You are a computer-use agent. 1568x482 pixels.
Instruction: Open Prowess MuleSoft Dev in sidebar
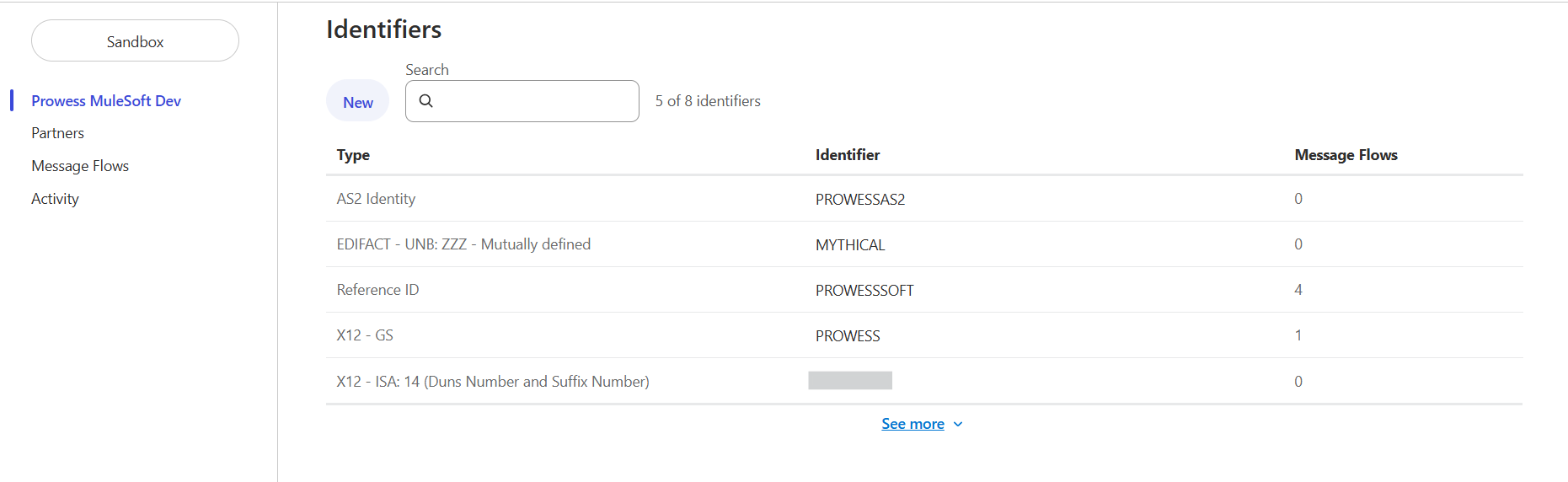click(x=106, y=101)
